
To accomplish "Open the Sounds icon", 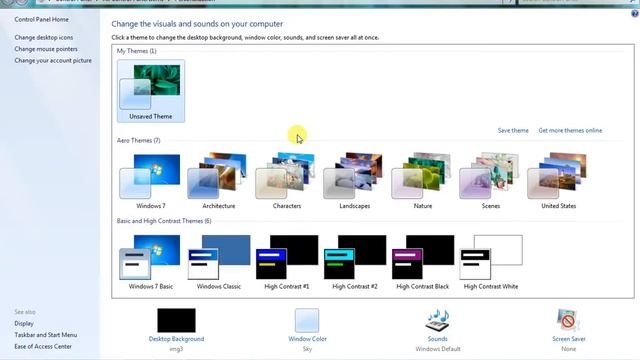I will tap(438, 320).
